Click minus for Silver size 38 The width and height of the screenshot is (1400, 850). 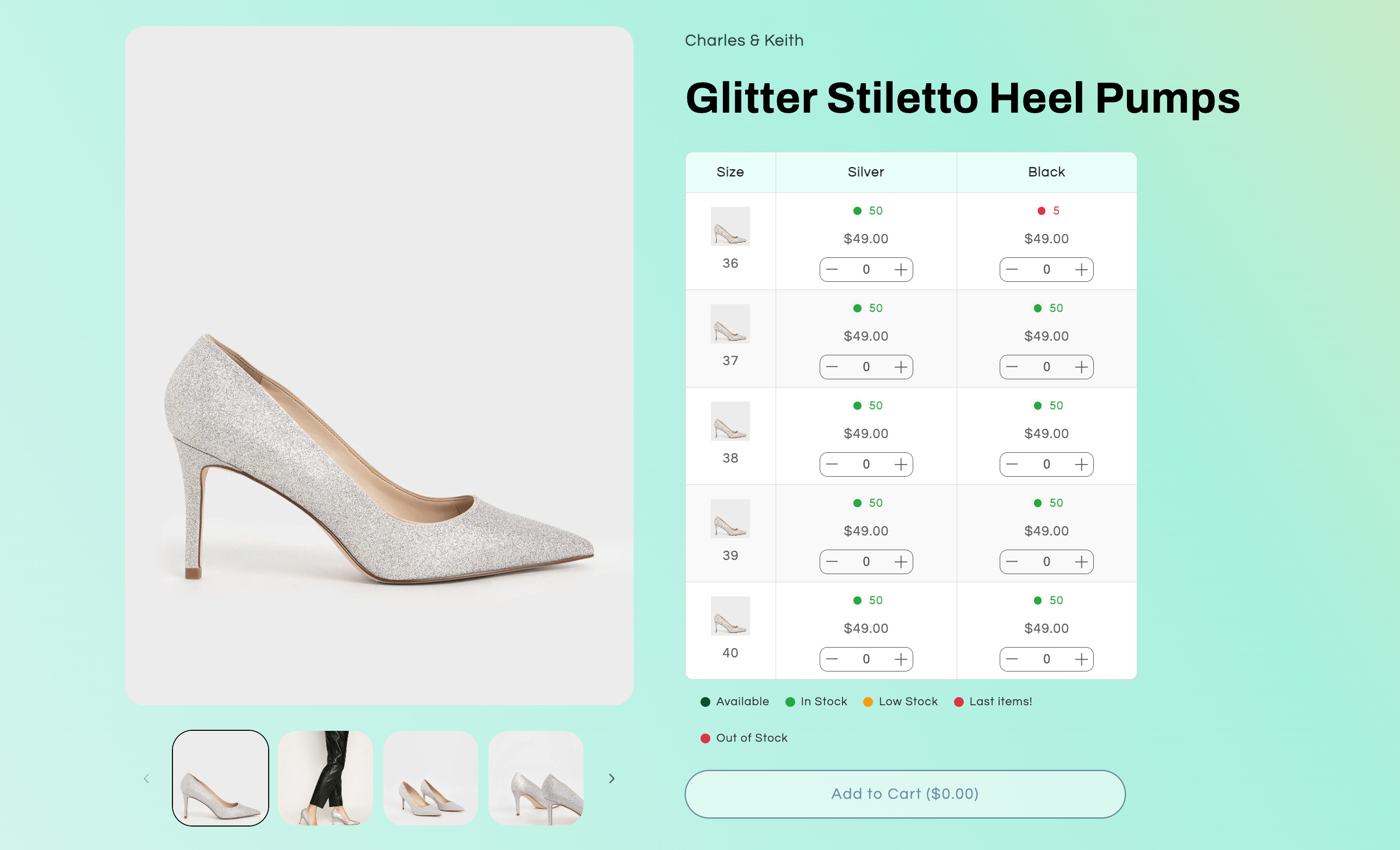point(832,465)
